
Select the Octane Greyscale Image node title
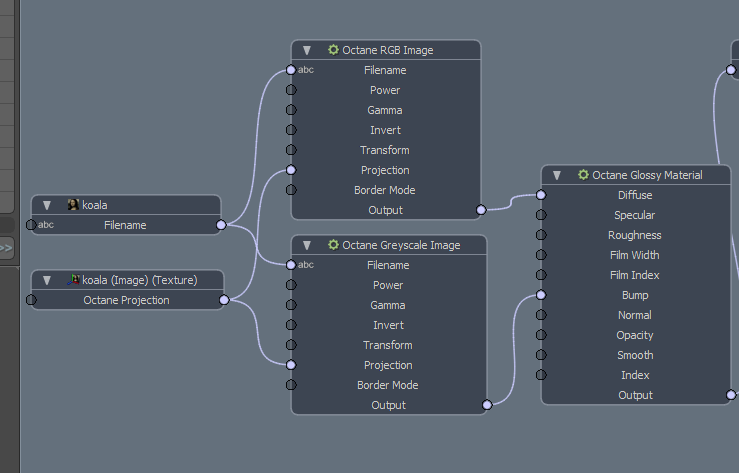pyautogui.click(x=401, y=245)
